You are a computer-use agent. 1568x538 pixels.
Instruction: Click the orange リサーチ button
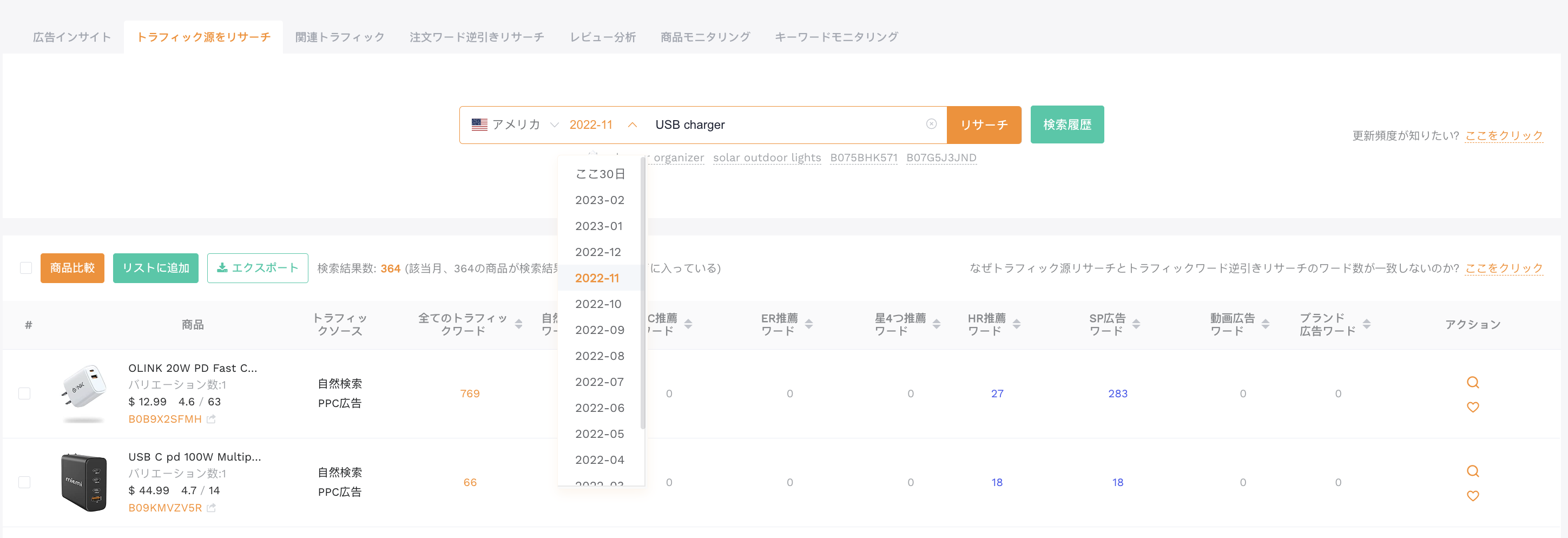pyautogui.click(x=984, y=125)
